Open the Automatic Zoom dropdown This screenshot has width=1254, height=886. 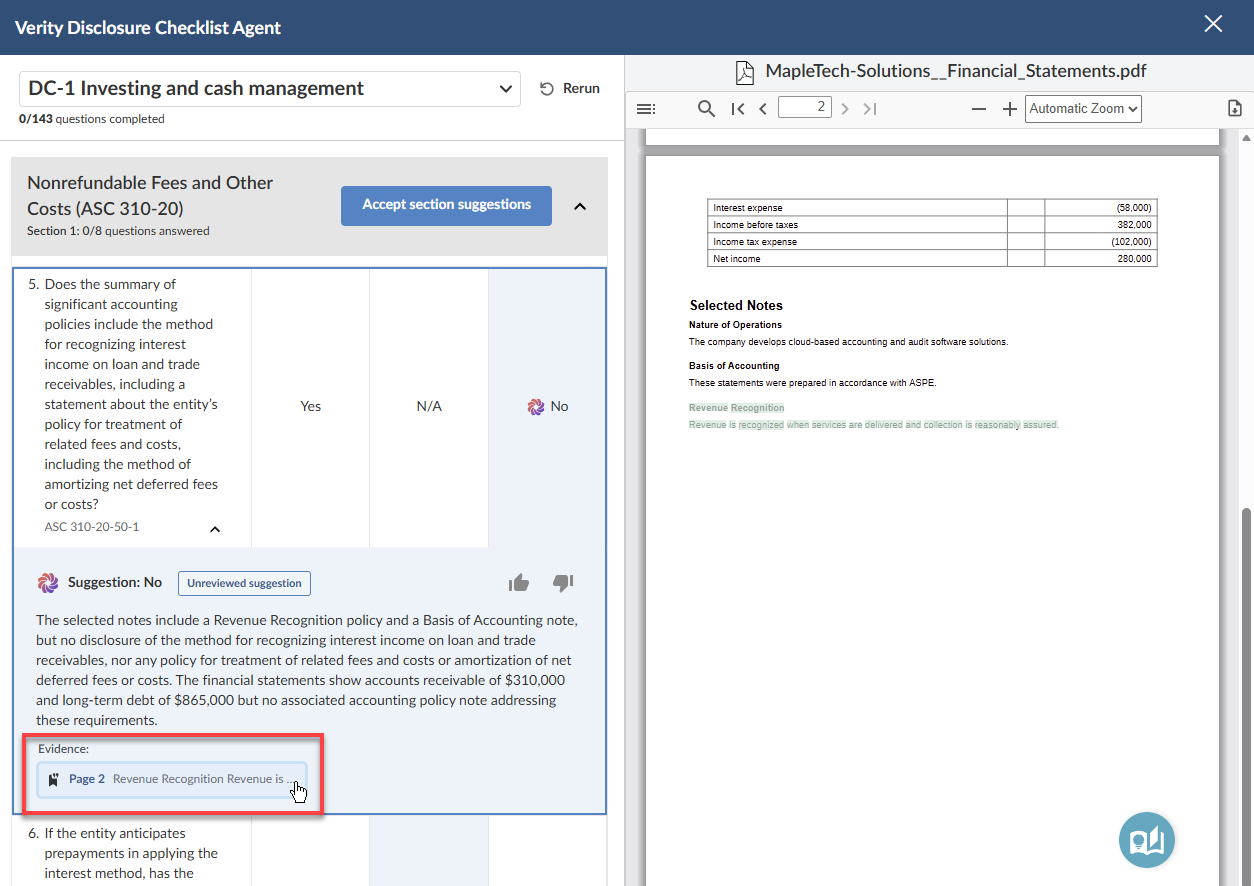(1083, 109)
